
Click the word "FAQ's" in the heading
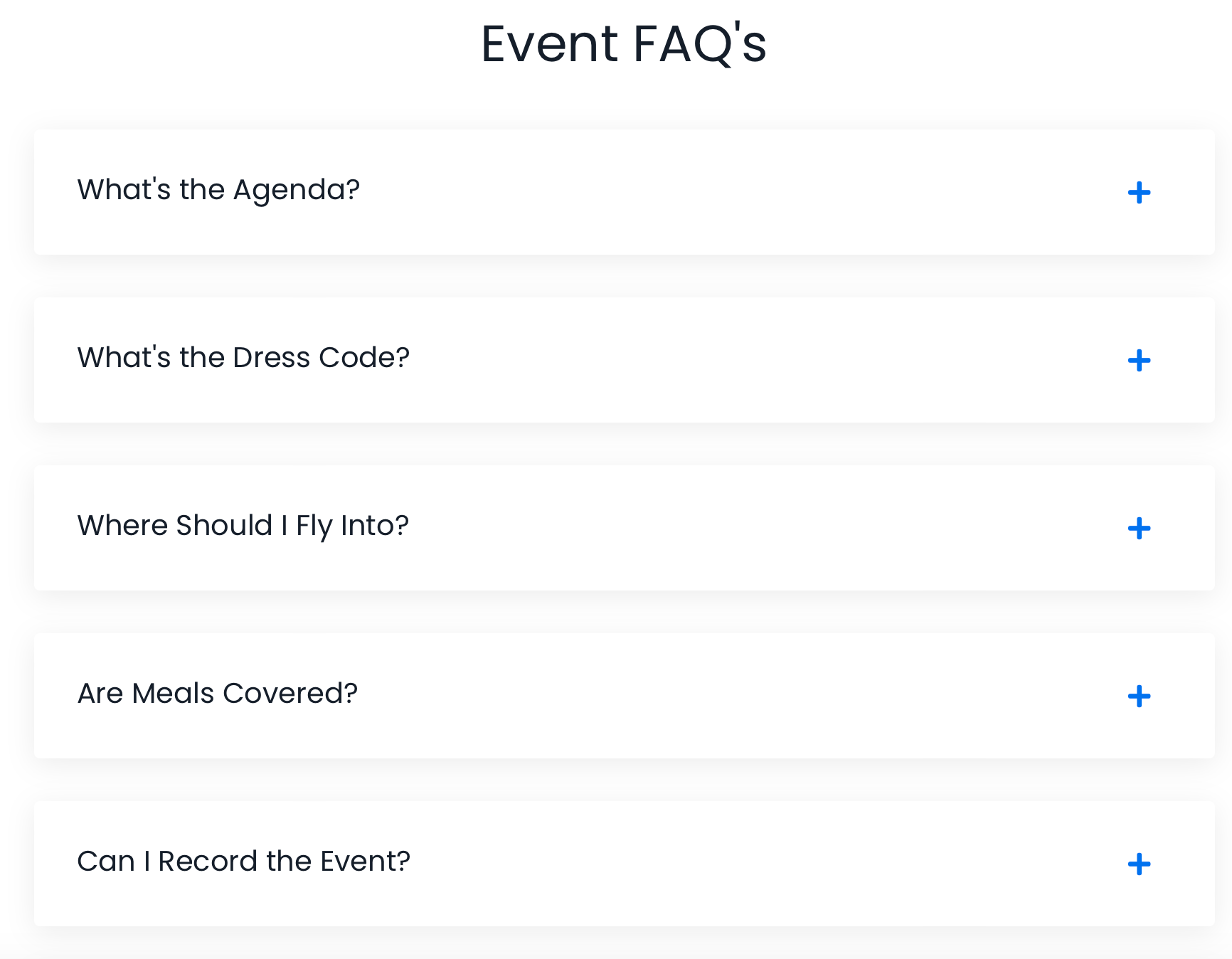point(699,44)
